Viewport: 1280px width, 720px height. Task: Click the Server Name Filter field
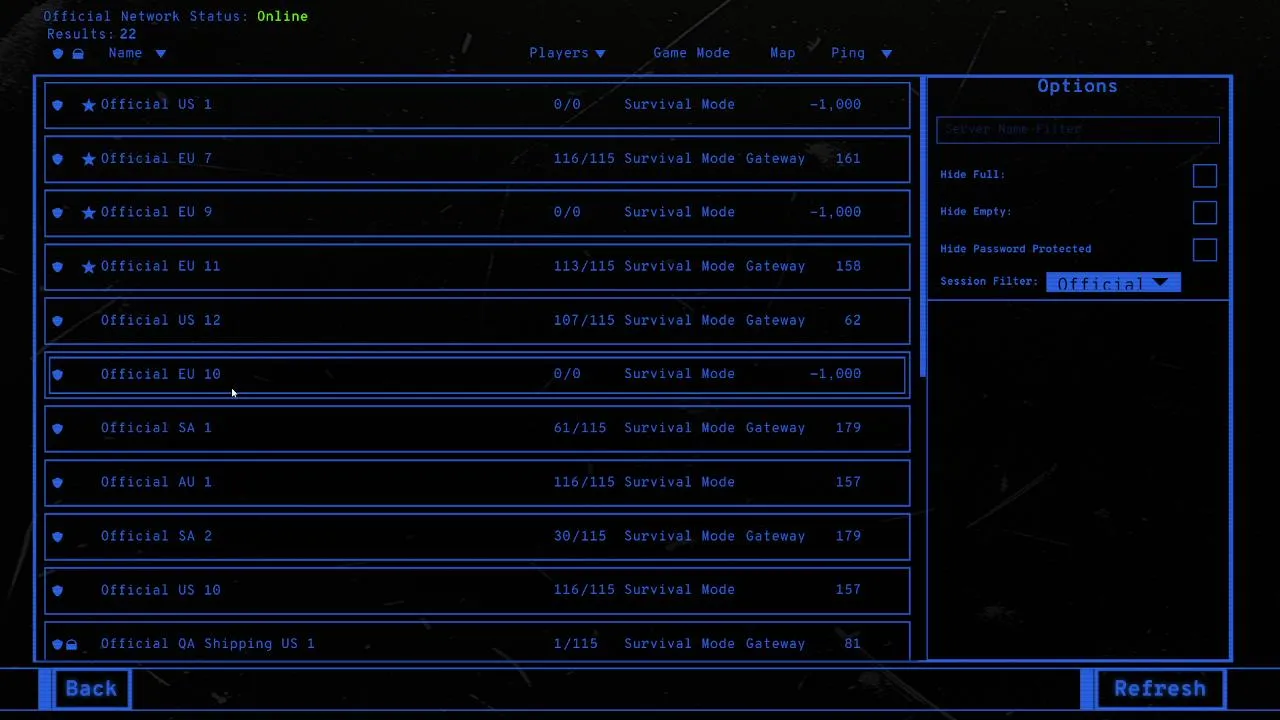pyautogui.click(x=1078, y=130)
